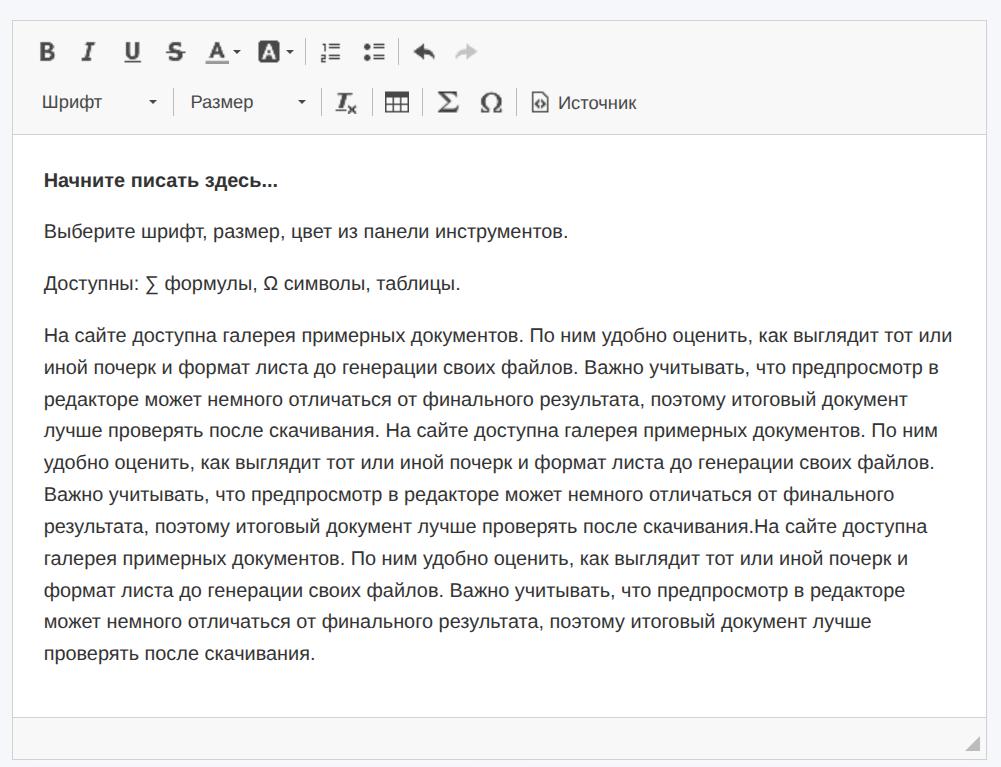Undo the last change
This screenshot has width=1001, height=767.
(424, 51)
